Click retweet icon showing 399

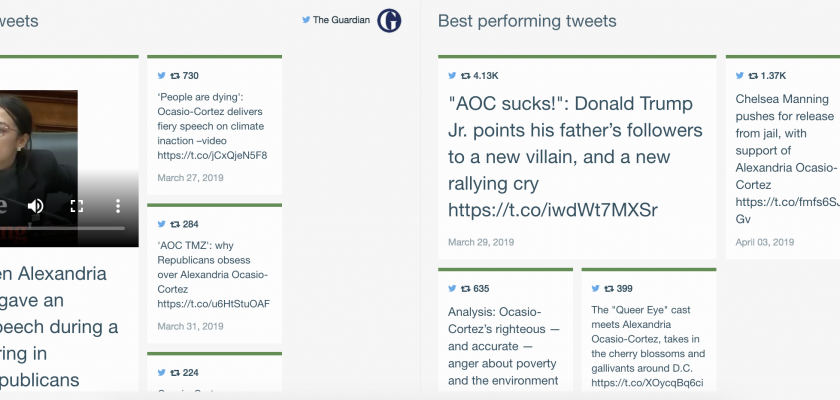point(609,288)
